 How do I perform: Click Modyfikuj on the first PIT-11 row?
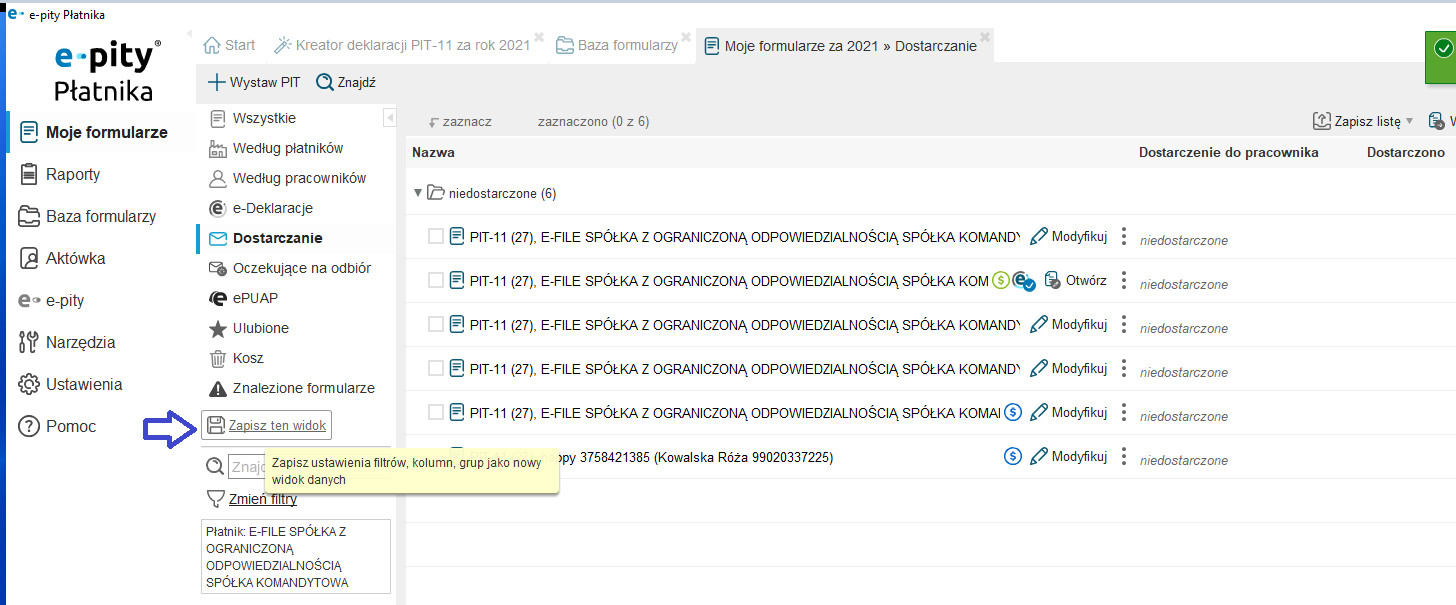[x=1068, y=236]
